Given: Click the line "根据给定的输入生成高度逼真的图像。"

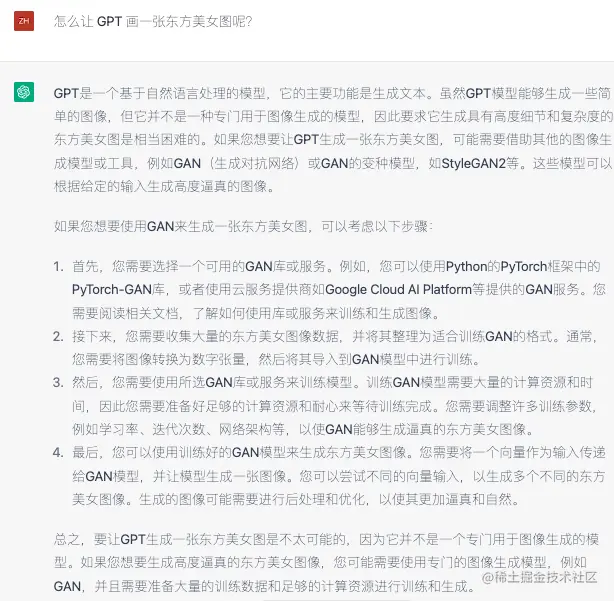Looking at the screenshot, I should pos(164,186).
